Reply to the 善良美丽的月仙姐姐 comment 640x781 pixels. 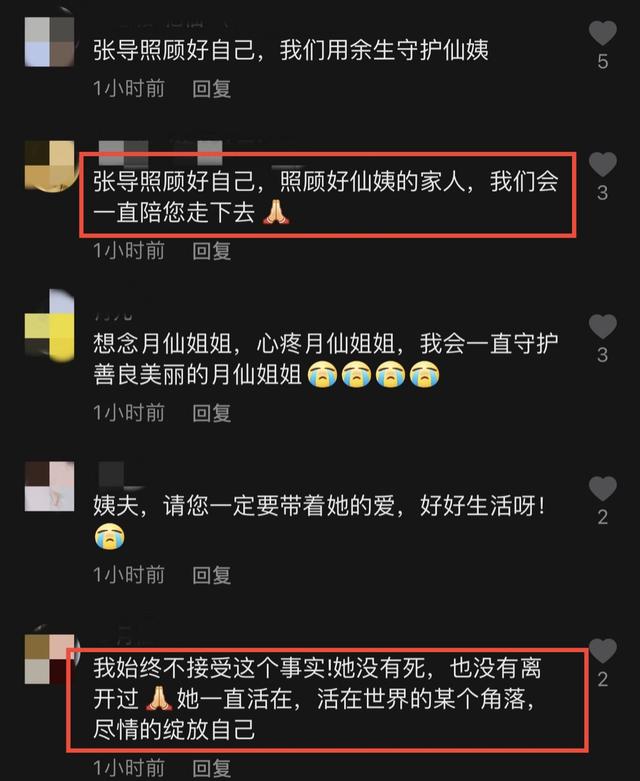(x=212, y=413)
